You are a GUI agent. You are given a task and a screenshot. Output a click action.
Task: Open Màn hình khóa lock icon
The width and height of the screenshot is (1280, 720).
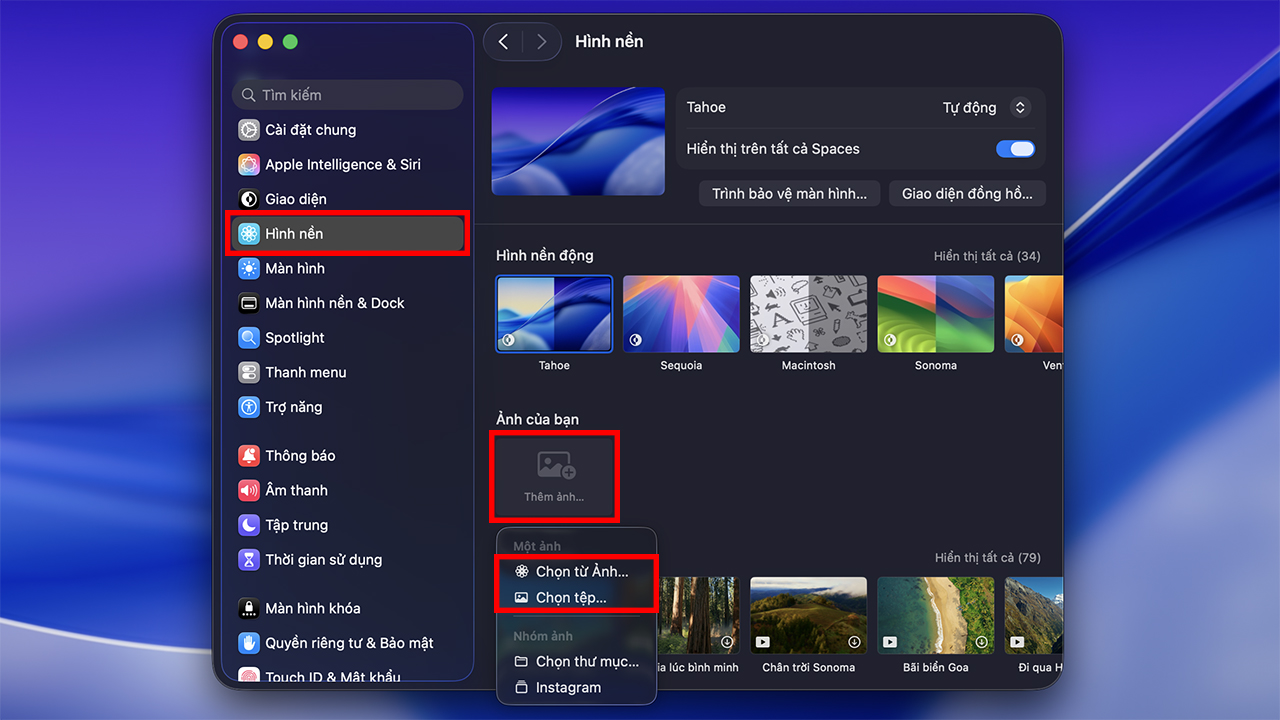pyautogui.click(x=249, y=608)
